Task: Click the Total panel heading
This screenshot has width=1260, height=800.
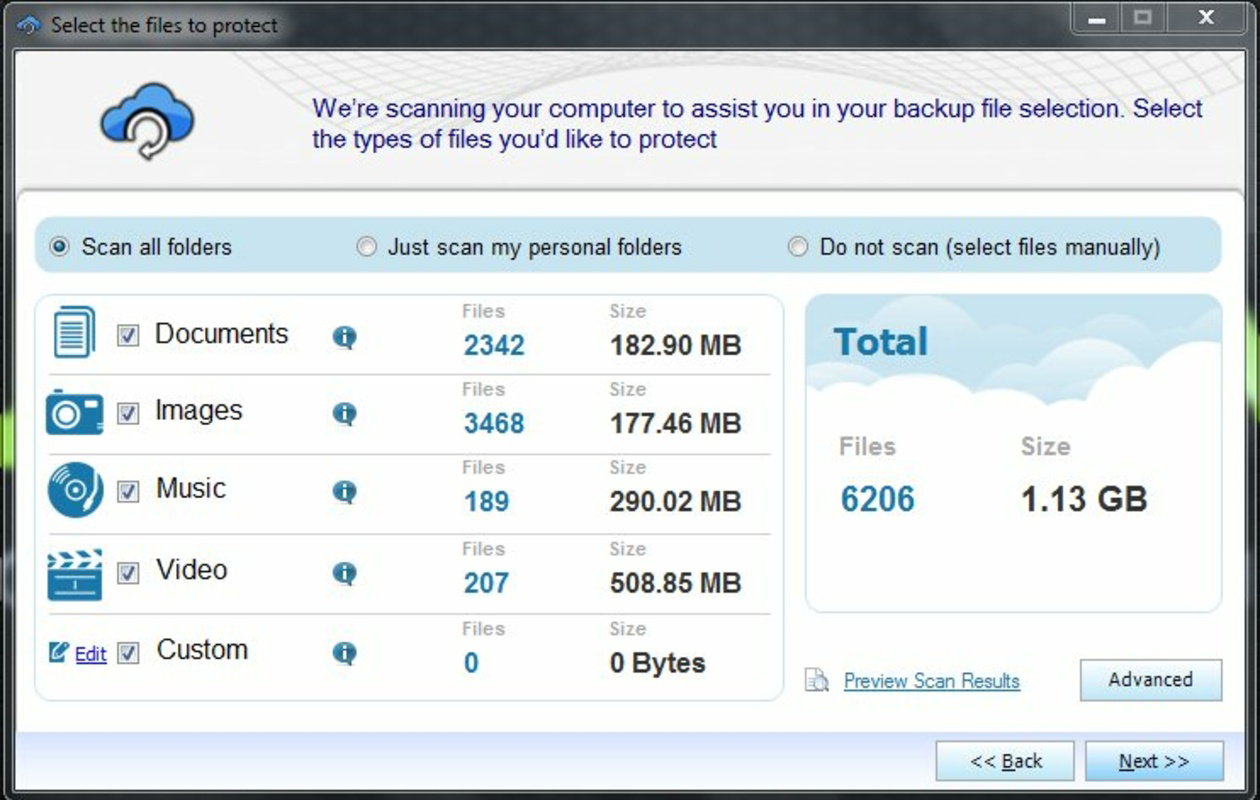Action: [881, 342]
